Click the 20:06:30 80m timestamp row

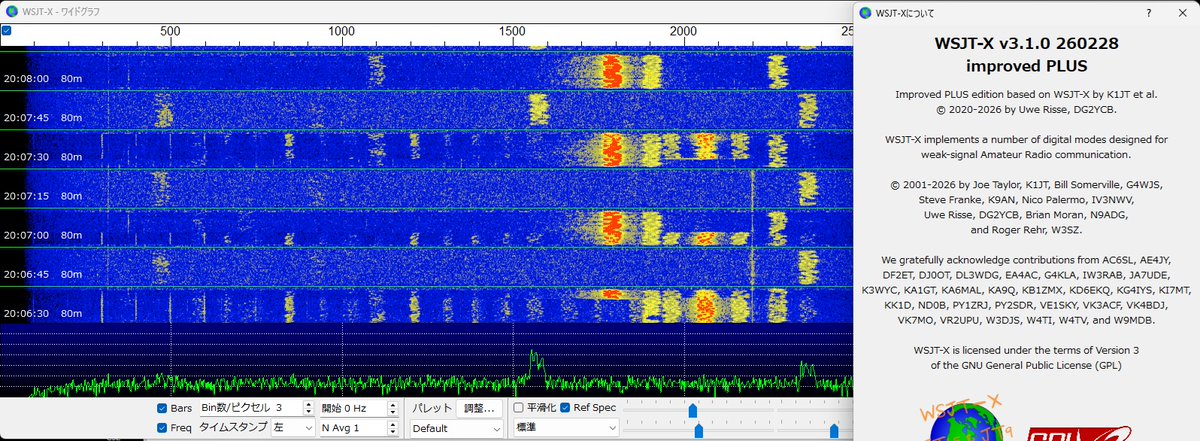coord(43,313)
